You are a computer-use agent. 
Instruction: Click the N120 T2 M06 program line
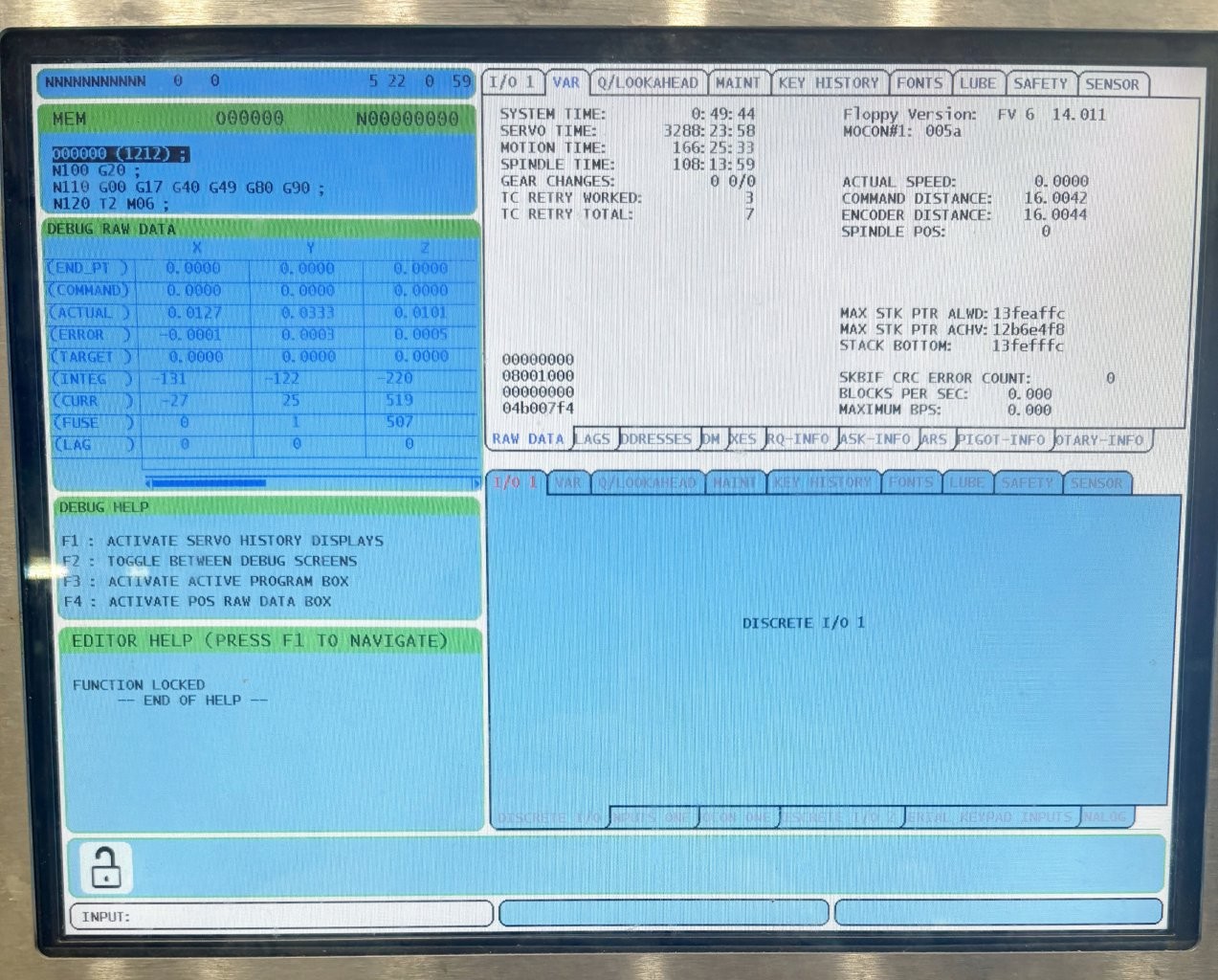111,204
